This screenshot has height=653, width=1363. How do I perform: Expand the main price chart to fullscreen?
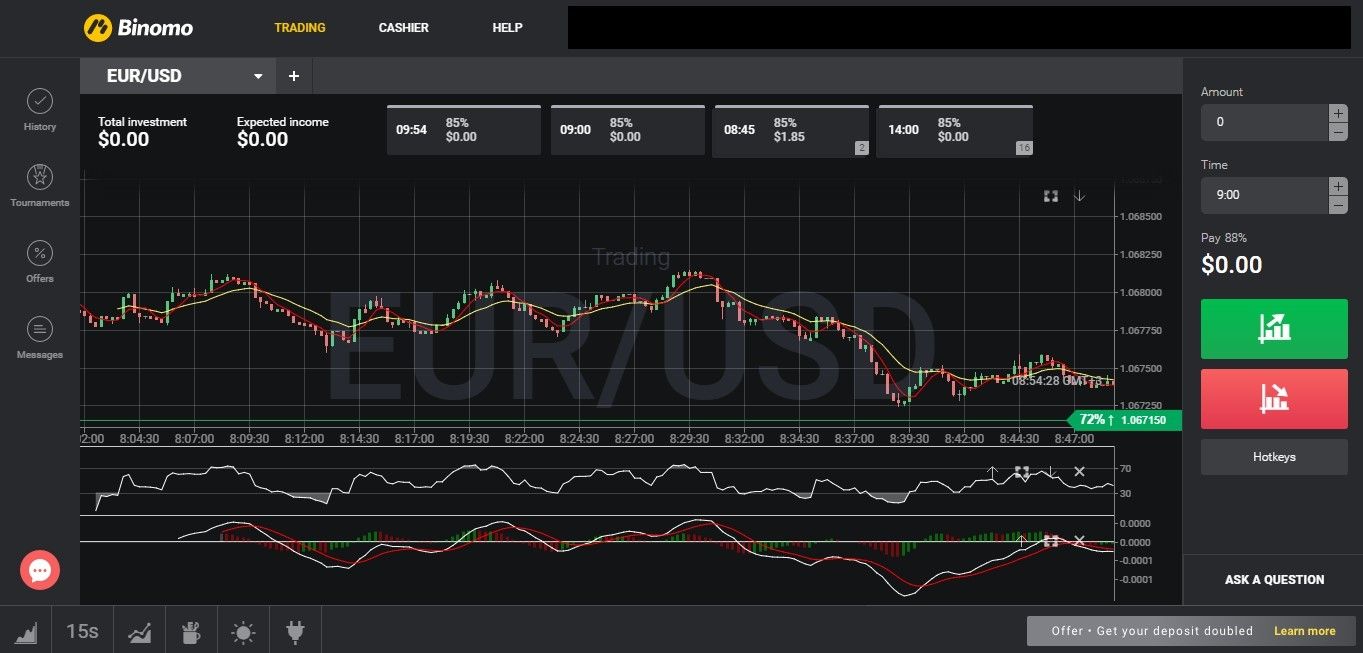point(1051,196)
